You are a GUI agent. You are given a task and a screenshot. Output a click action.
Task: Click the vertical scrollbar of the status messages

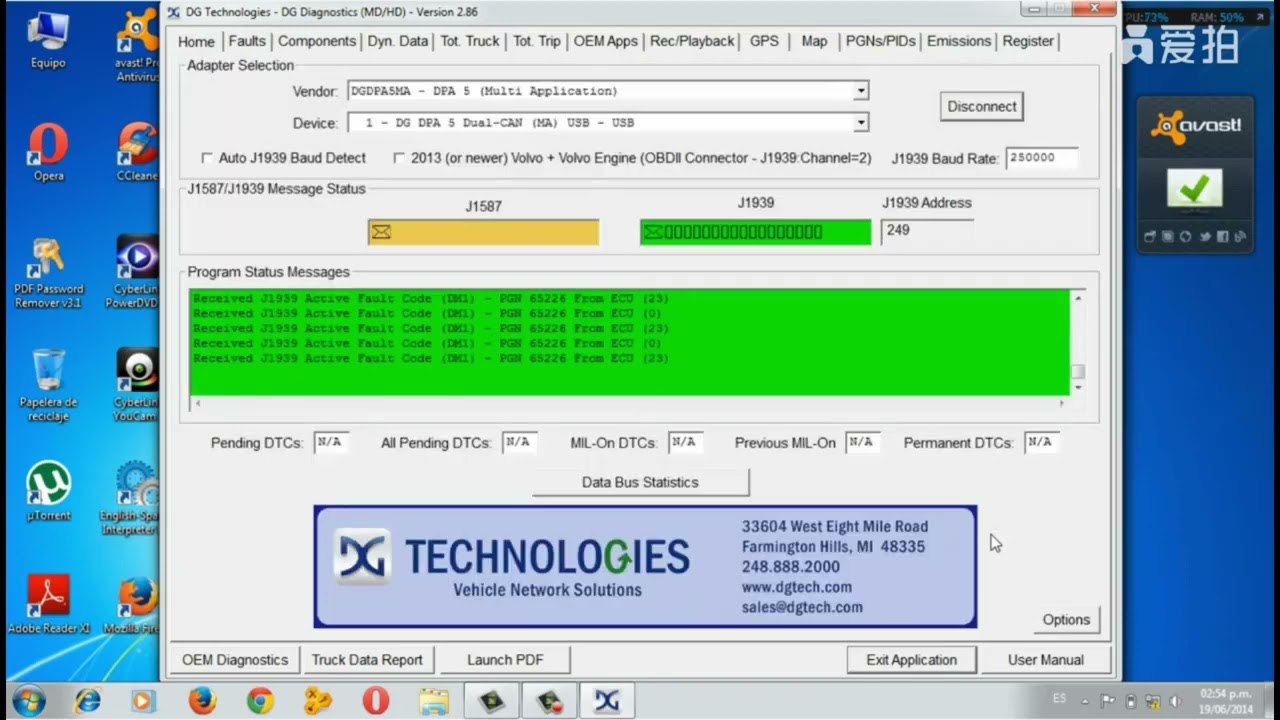point(1077,341)
